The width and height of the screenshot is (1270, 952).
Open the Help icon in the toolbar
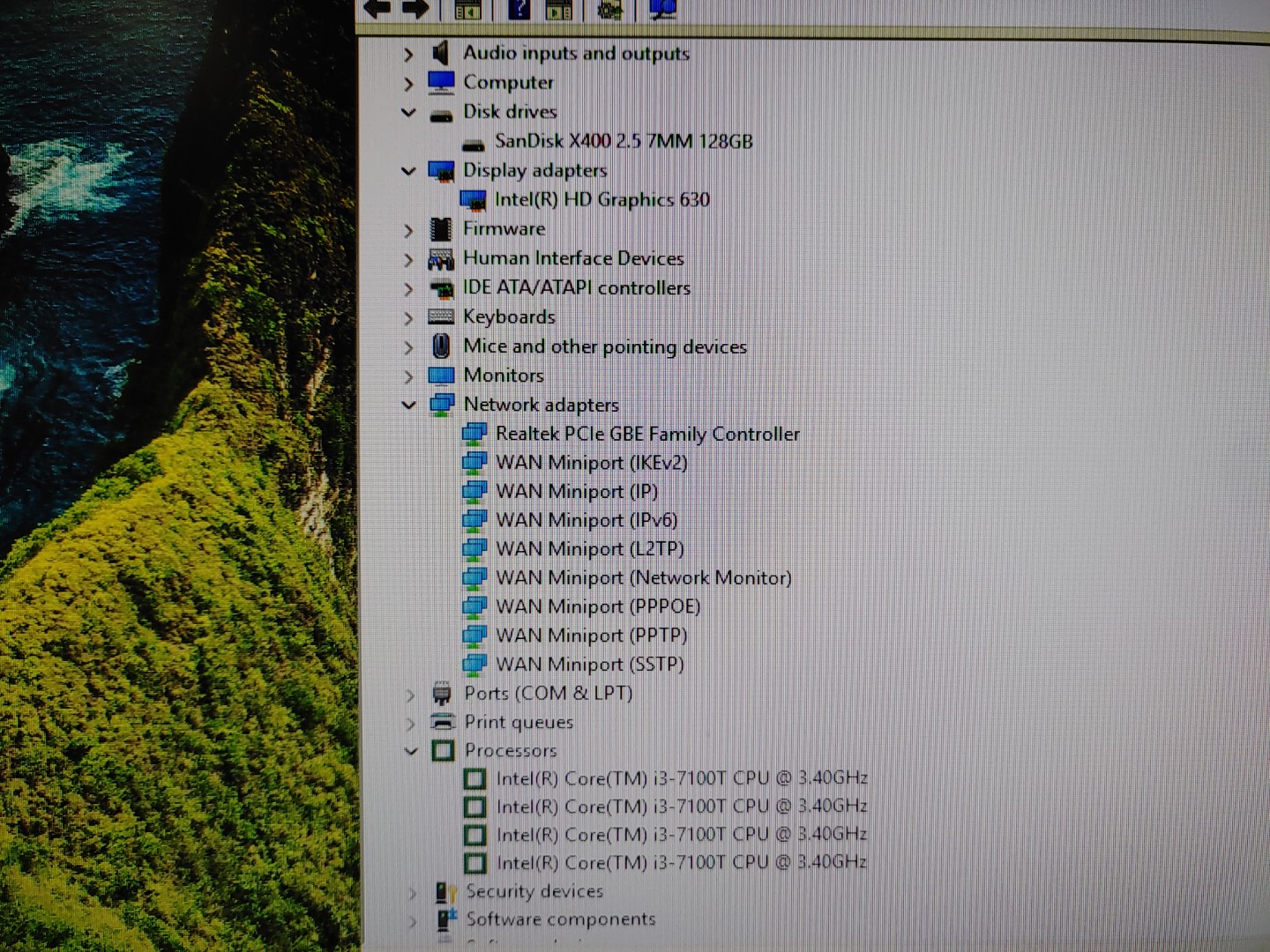(x=519, y=9)
